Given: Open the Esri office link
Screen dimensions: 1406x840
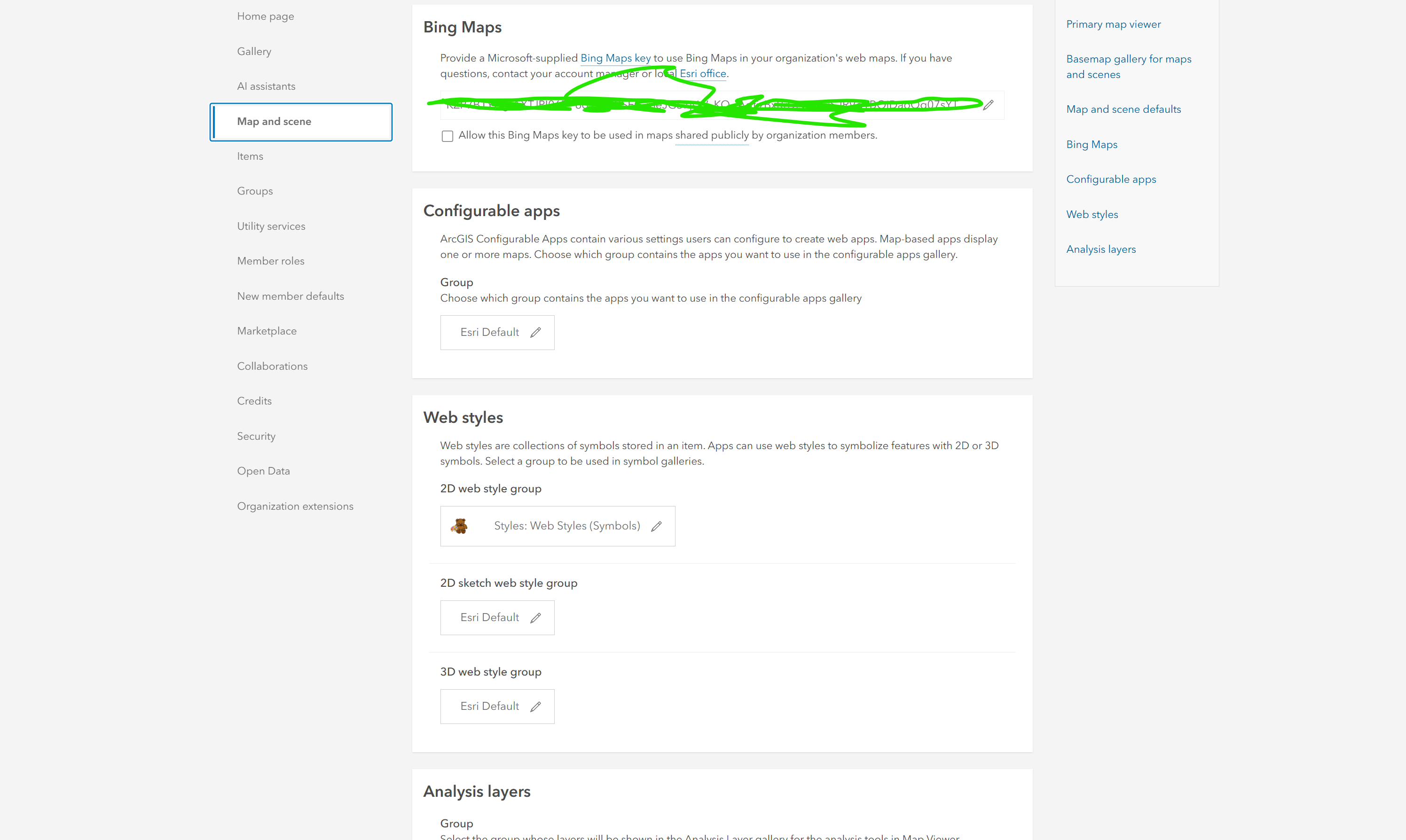Looking at the screenshot, I should tap(703, 74).
